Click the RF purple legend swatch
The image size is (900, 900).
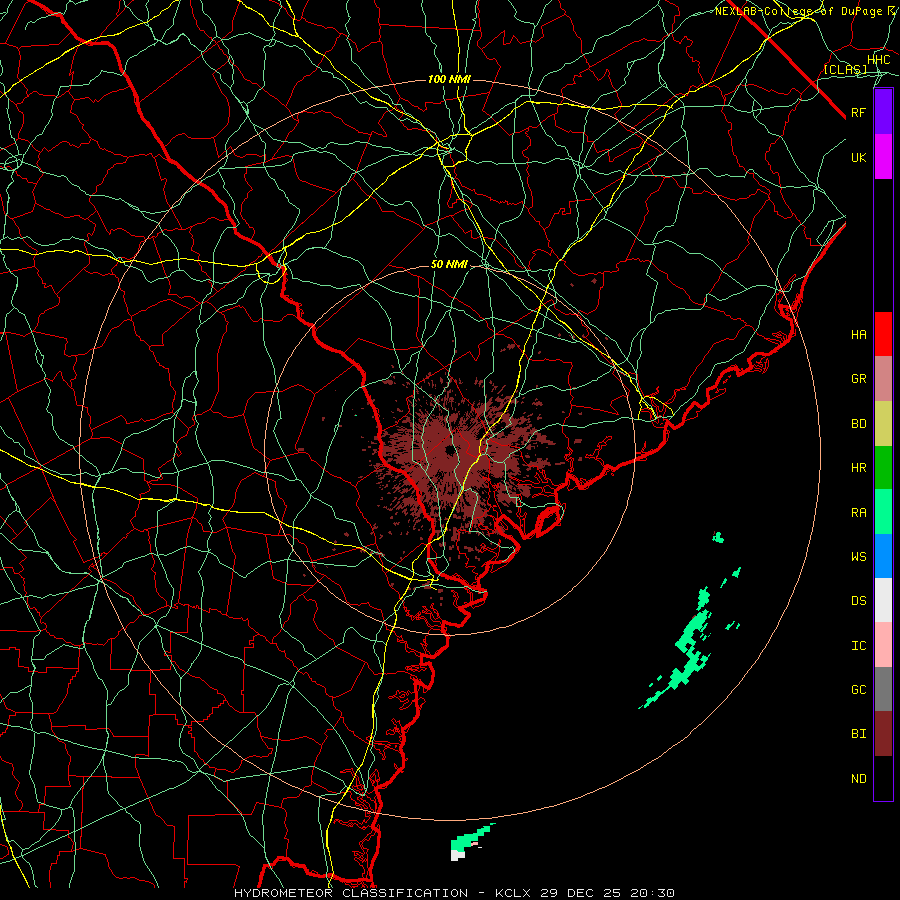[x=883, y=112]
